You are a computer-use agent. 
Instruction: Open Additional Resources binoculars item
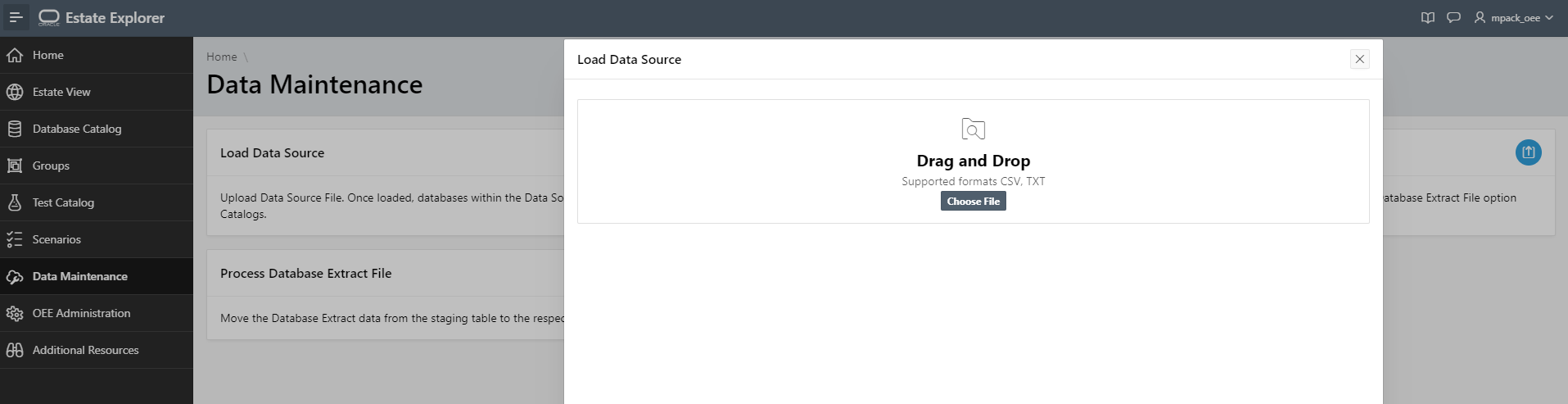coord(97,350)
